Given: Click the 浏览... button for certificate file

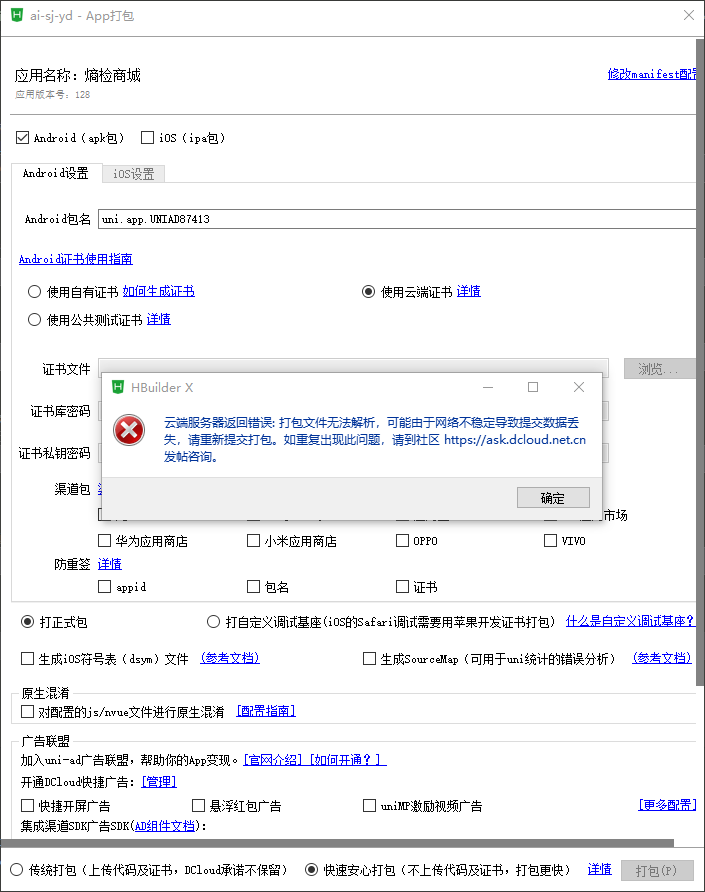Looking at the screenshot, I should tap(659, 369).
